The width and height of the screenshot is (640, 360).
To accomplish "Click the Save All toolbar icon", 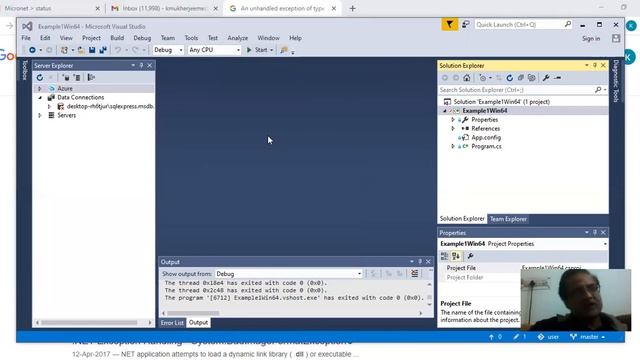I will (x=103, y=50).
